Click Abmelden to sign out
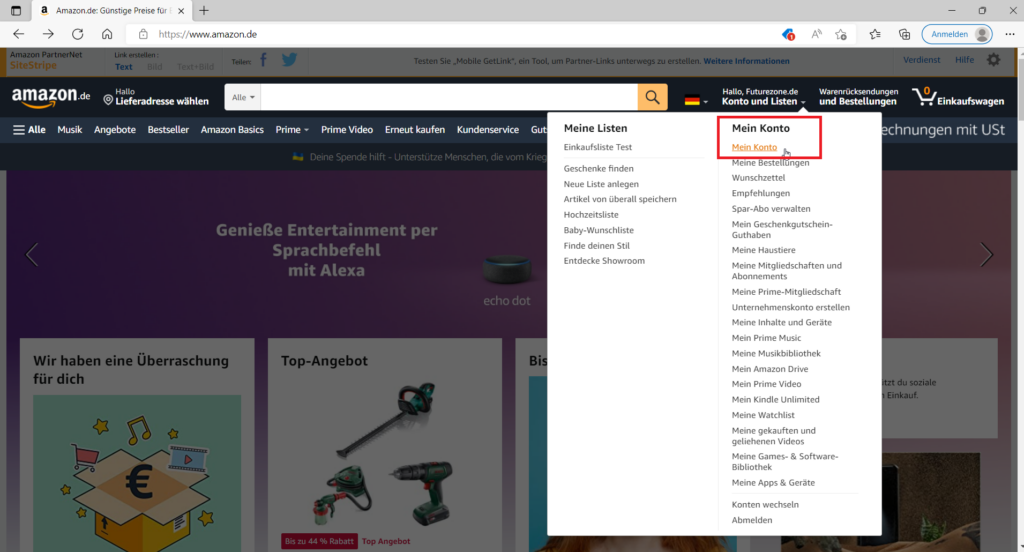 click(x=752, y=520)
